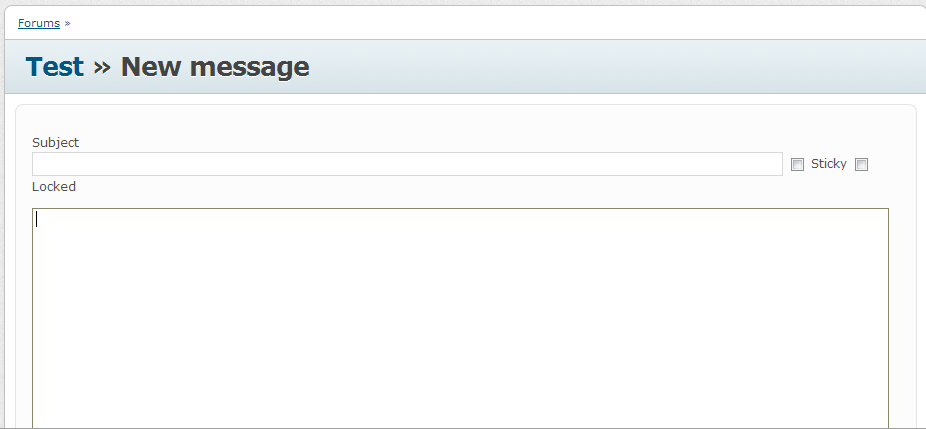Click empty breadcrumb bar next to Forums
The height and width of the screenshot is (429, 926).
496,23
